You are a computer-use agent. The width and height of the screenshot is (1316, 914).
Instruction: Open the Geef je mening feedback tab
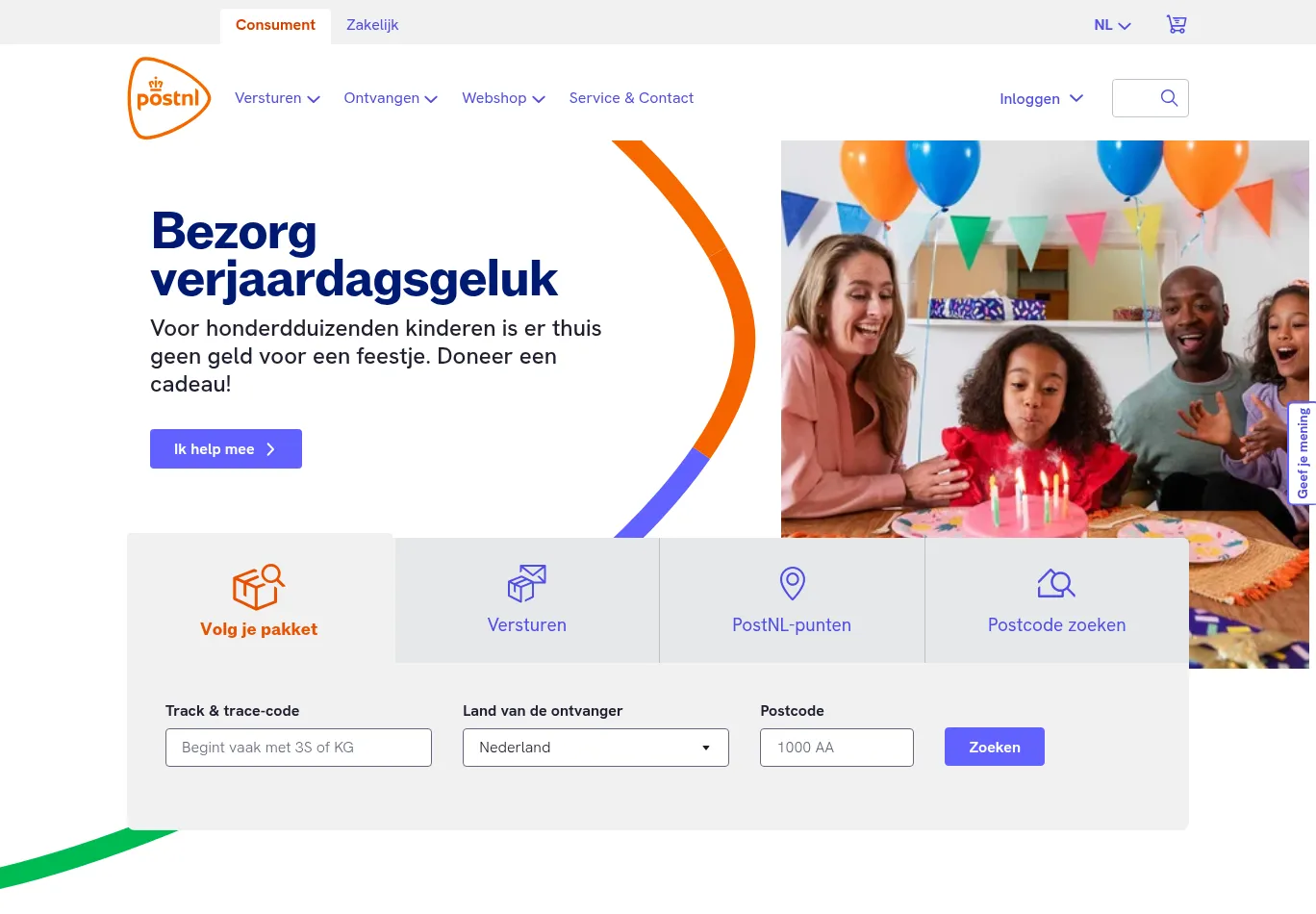tap(1302, 453)
